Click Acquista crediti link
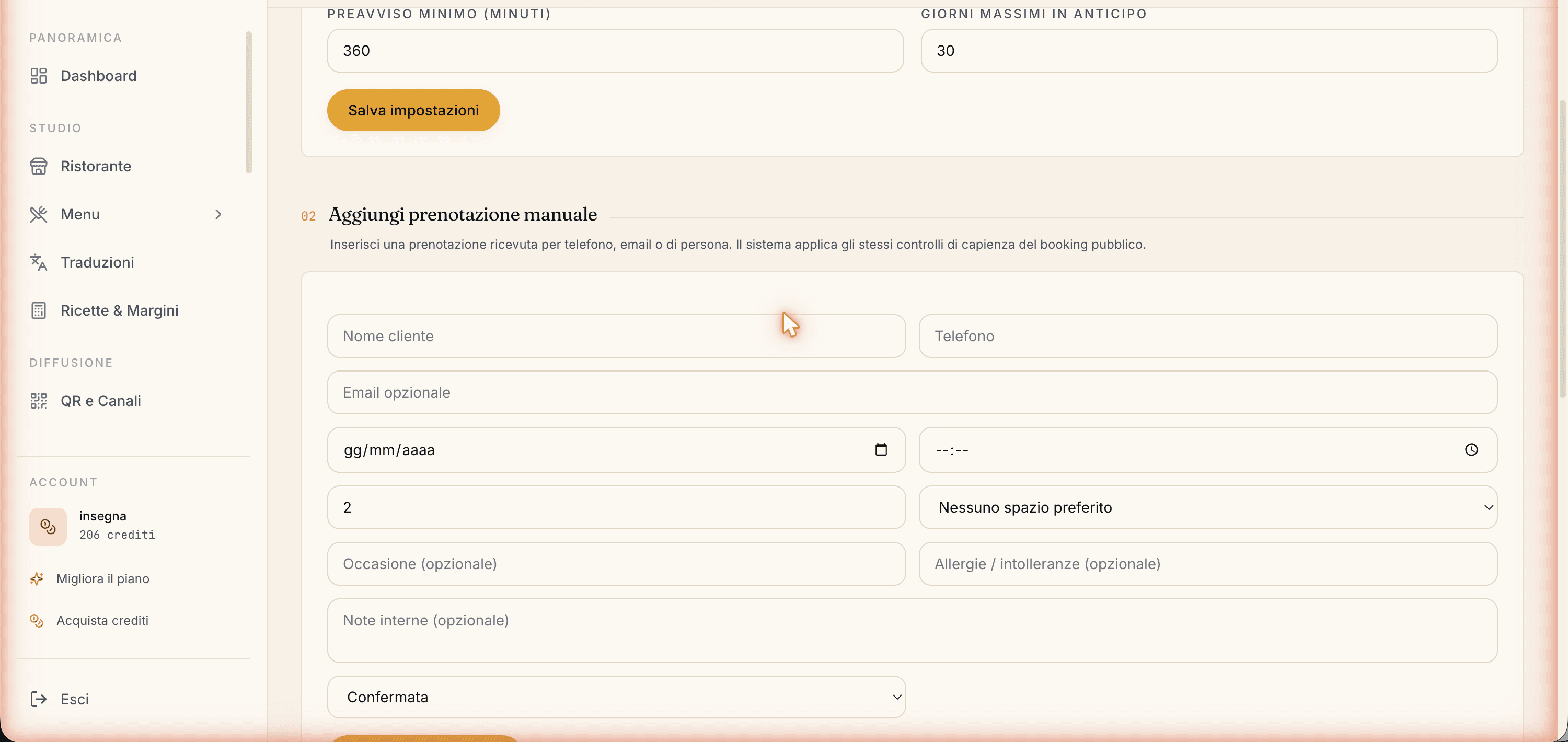Screen dimensions: 1568x742 click(x=102, y=620)
